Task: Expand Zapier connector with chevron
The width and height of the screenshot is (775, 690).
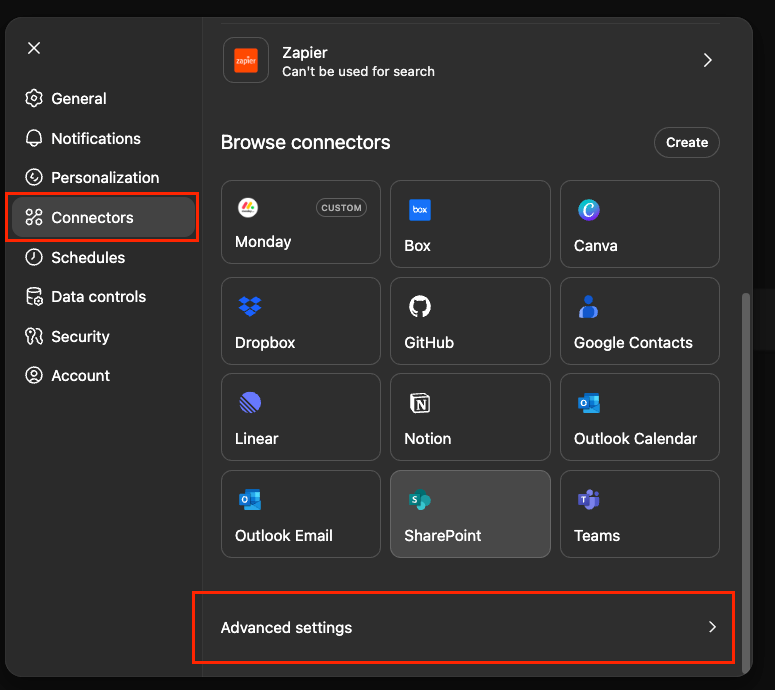Action: click(x=708, y=60)
